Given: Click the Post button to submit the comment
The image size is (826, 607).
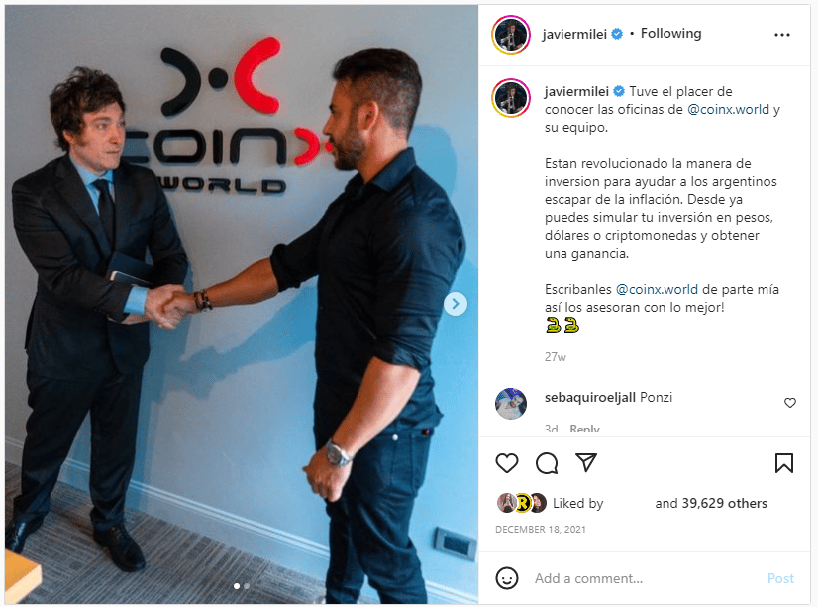Looking at the screenshot, I should pyautogui.click(x=780, y=579).
